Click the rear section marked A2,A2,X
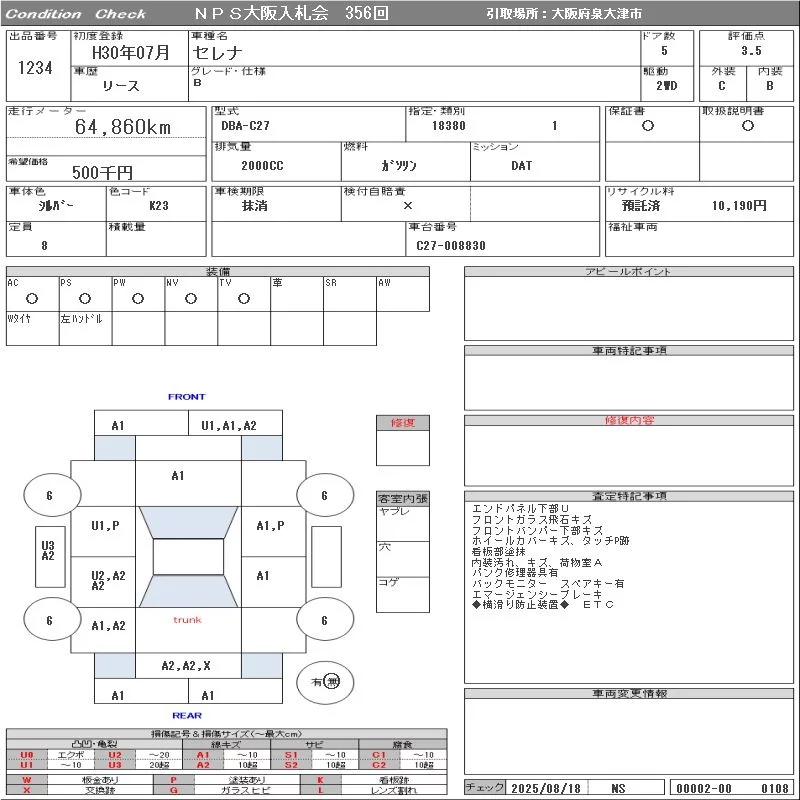Viewport: 800px width, 800px height. [x=186, y=665]
